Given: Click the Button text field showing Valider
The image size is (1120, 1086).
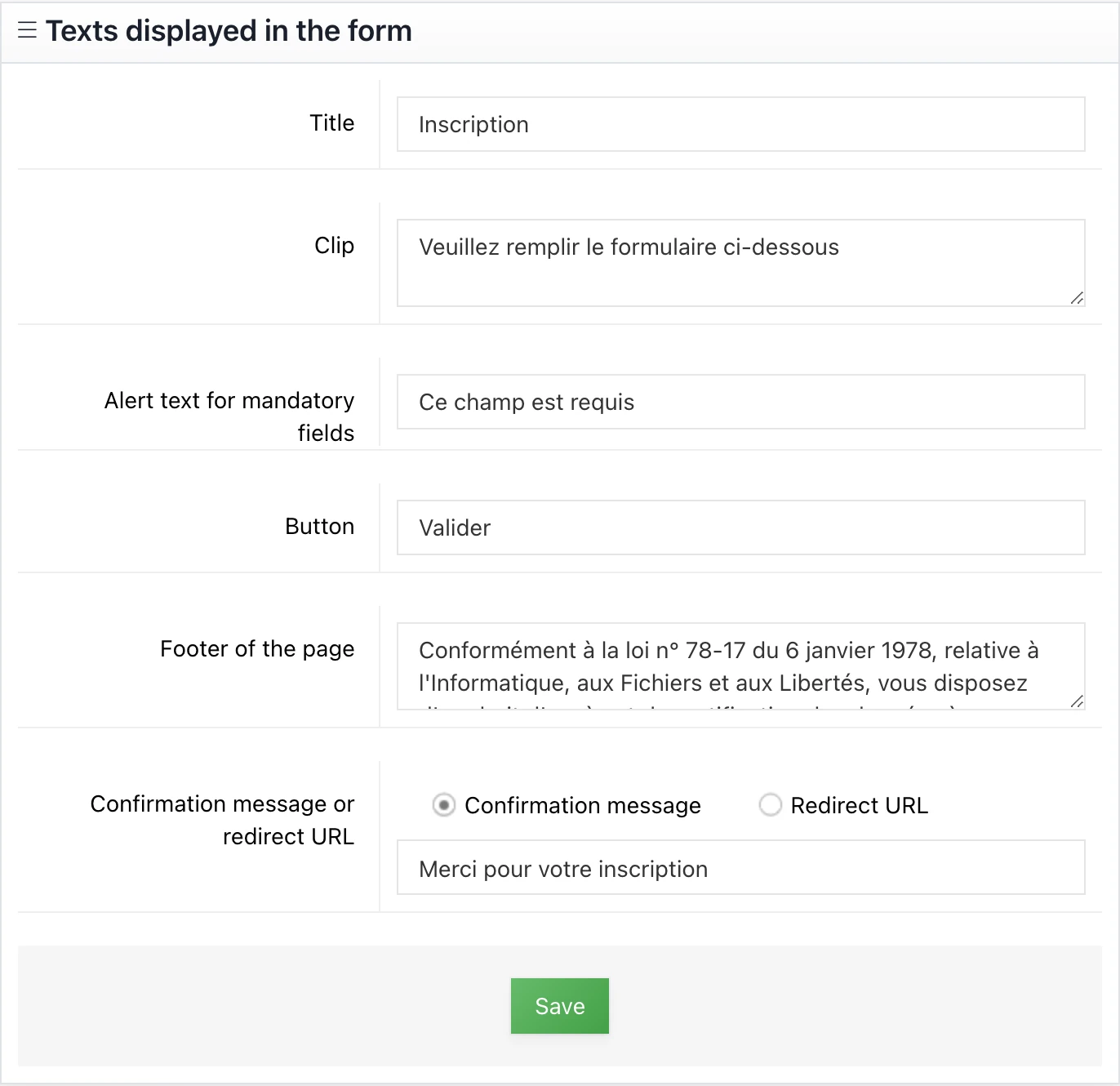Looking at the screenshot, I should (740, 527).
